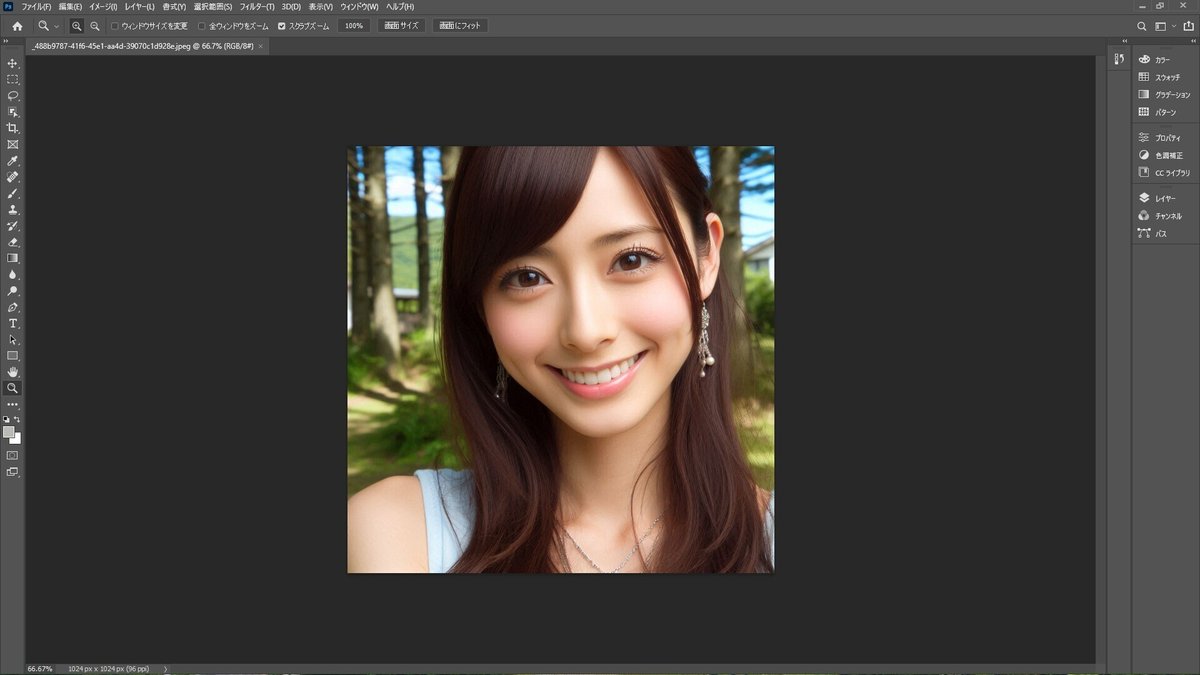Open the zoom tool preset dropdown arrow
The image size is (1200, 675).
(56, 25)
